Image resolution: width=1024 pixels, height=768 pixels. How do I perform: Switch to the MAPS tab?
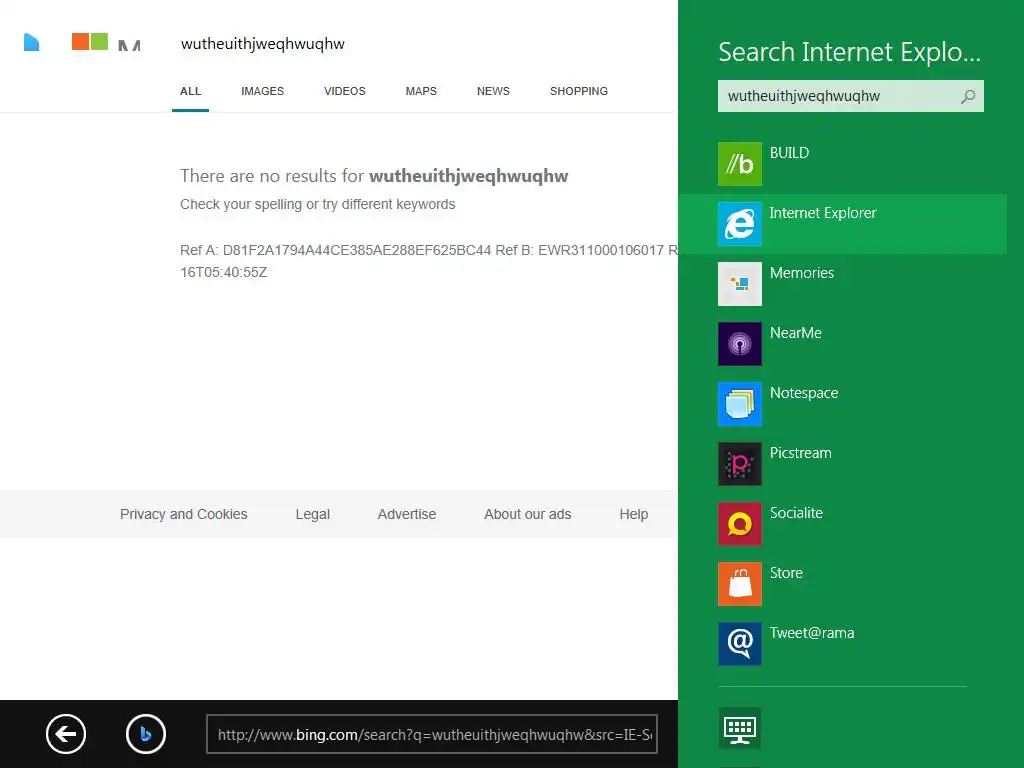[x=421, y=91]
